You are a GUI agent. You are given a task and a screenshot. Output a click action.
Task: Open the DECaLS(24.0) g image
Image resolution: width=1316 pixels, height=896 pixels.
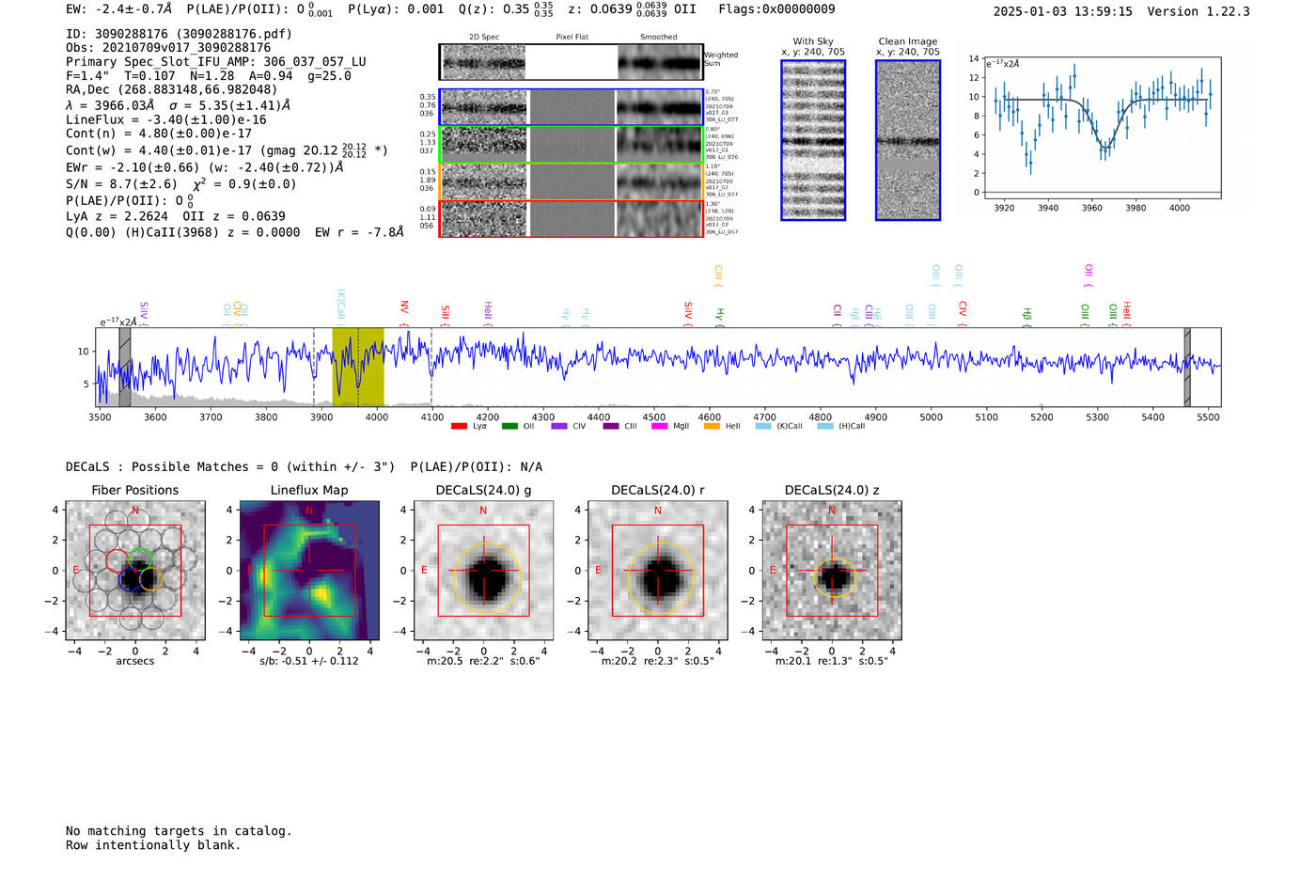click(484, 570)
